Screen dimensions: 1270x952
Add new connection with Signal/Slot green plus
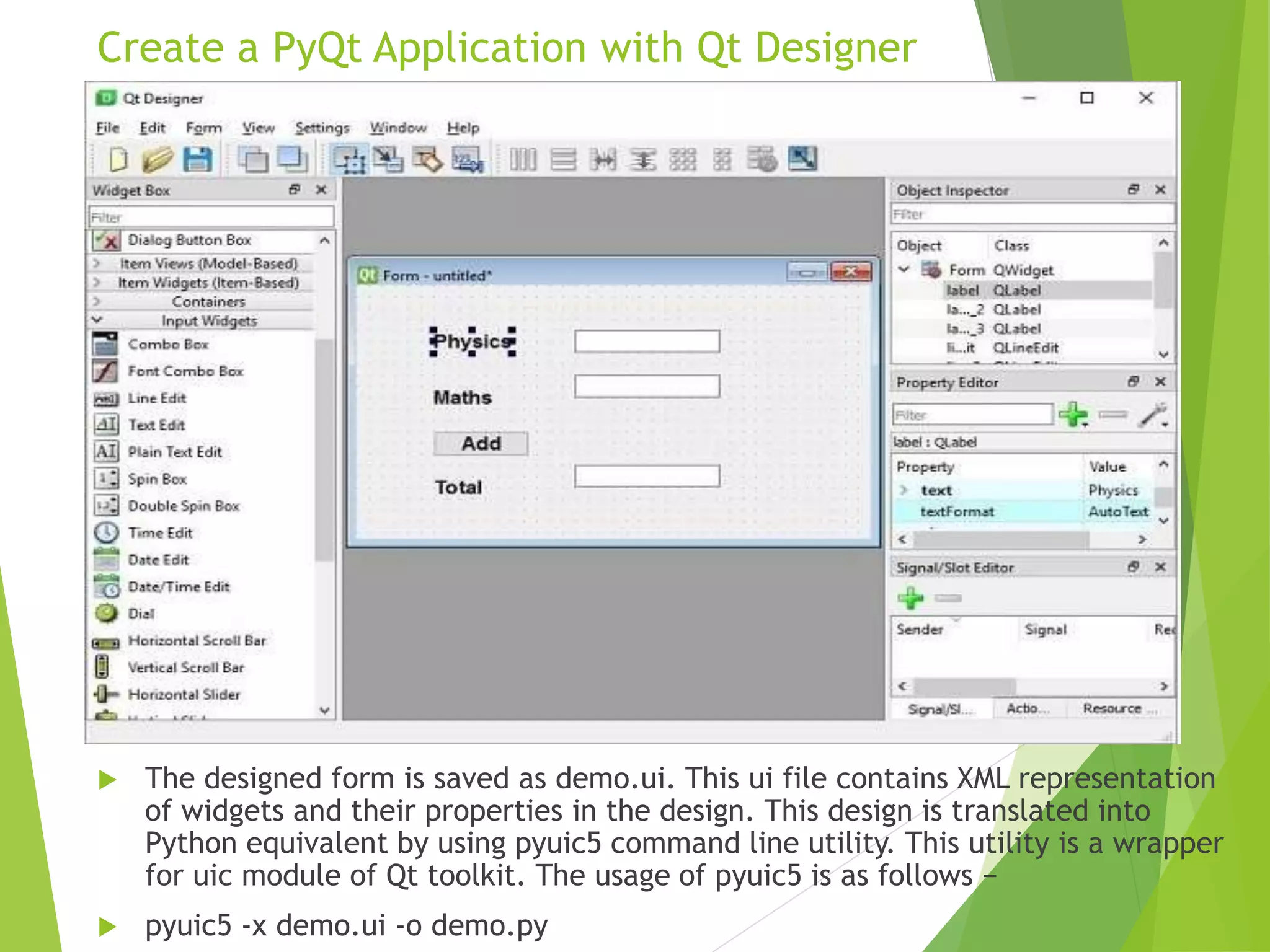(x=910, y=598)
